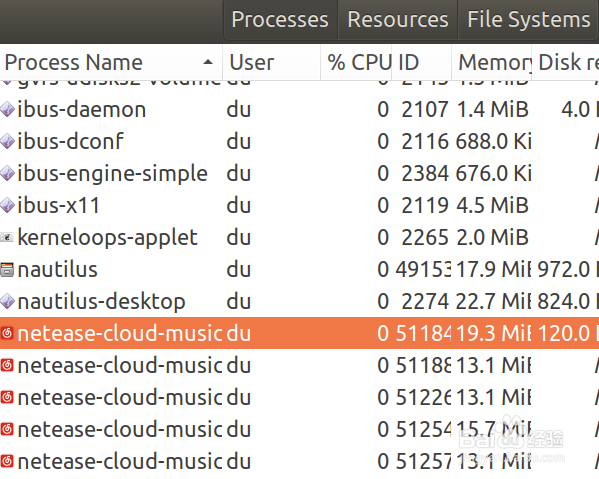Image resolution: width=599 pixels, height=479 pixels.
Task: Select the ibus-daemon process row
Action: click(300, 110)
